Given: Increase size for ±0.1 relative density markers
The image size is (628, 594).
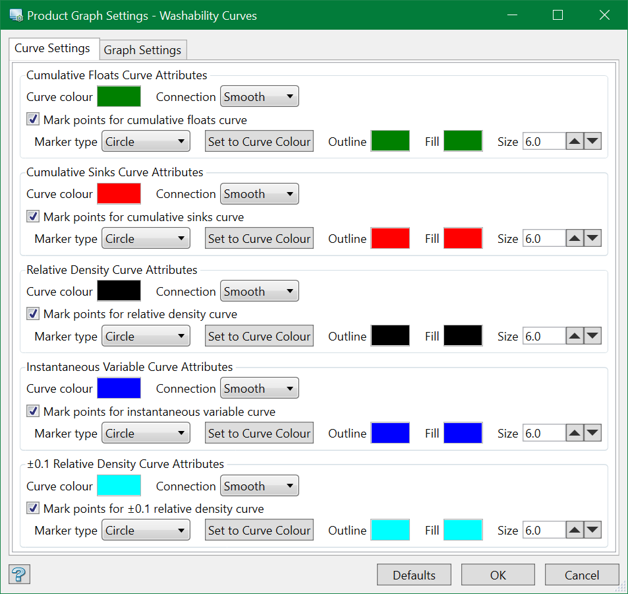Looking at the screenshot, I should click(x=575, y=530).
